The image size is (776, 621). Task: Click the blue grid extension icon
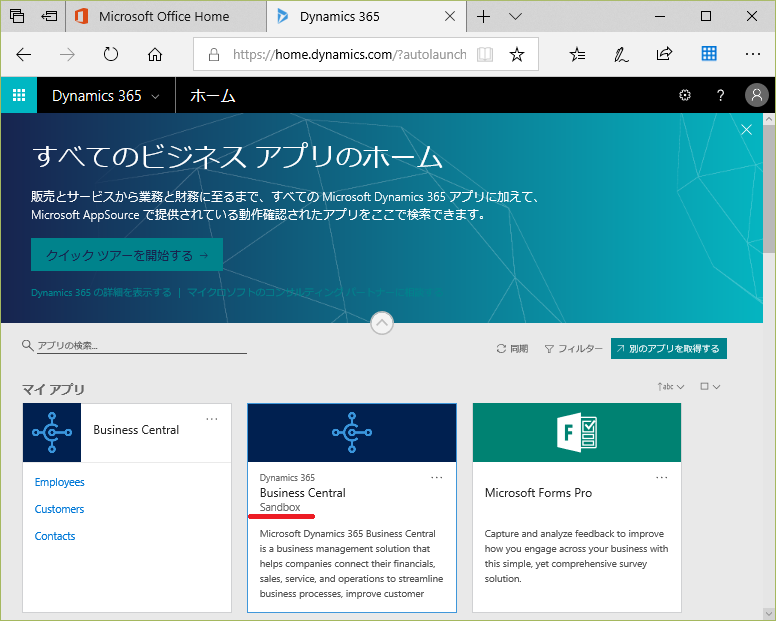[709, 53]
